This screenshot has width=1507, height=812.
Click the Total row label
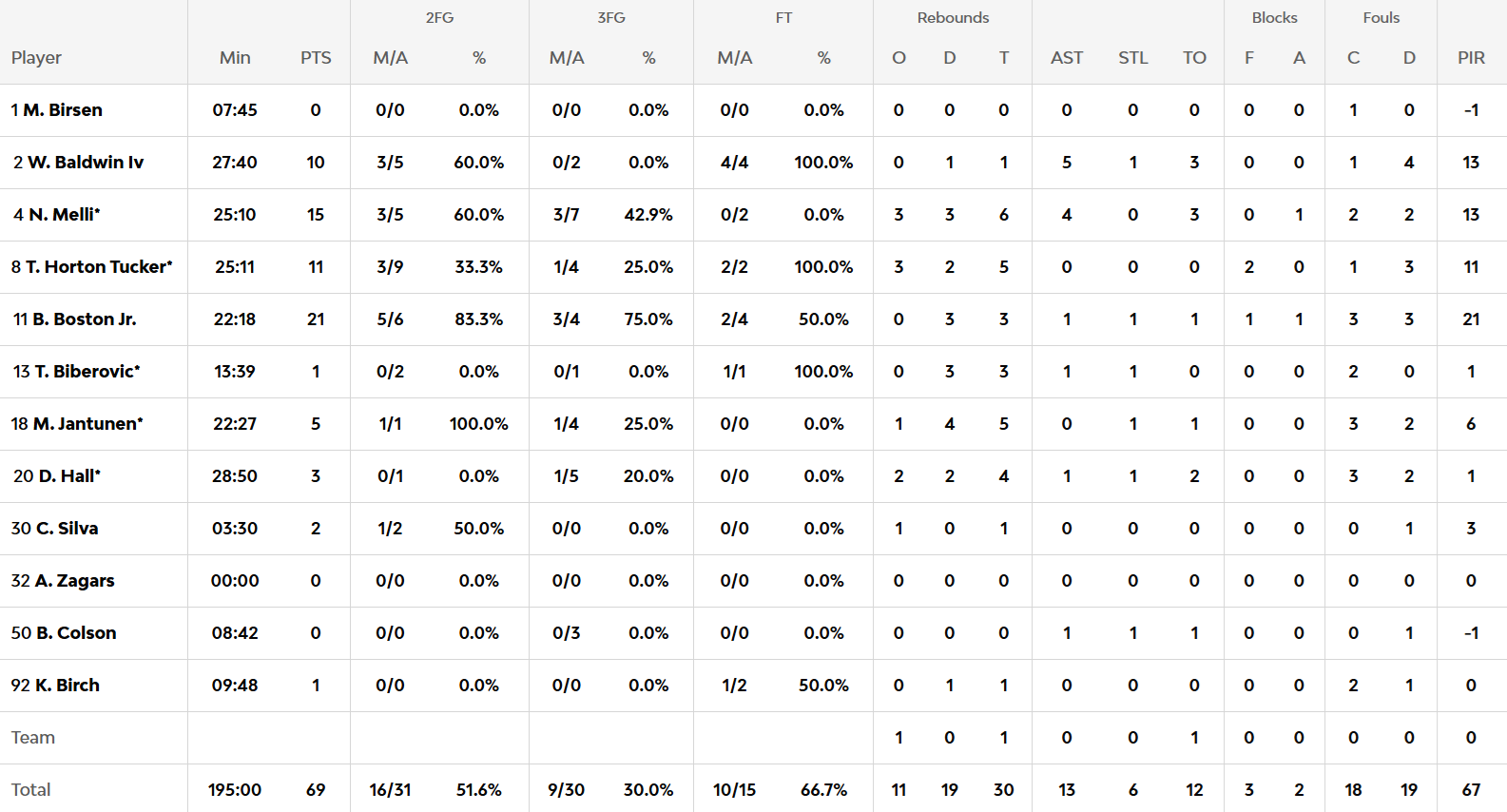coord(31,790)
